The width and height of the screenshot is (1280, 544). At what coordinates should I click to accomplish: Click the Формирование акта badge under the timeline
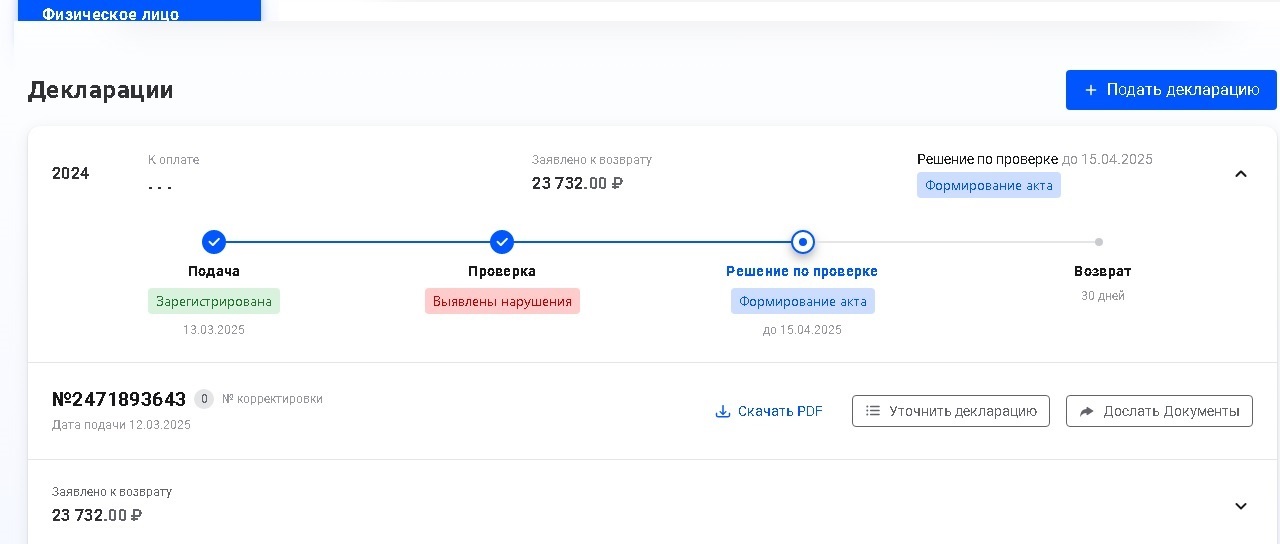(x=803, y=301)
